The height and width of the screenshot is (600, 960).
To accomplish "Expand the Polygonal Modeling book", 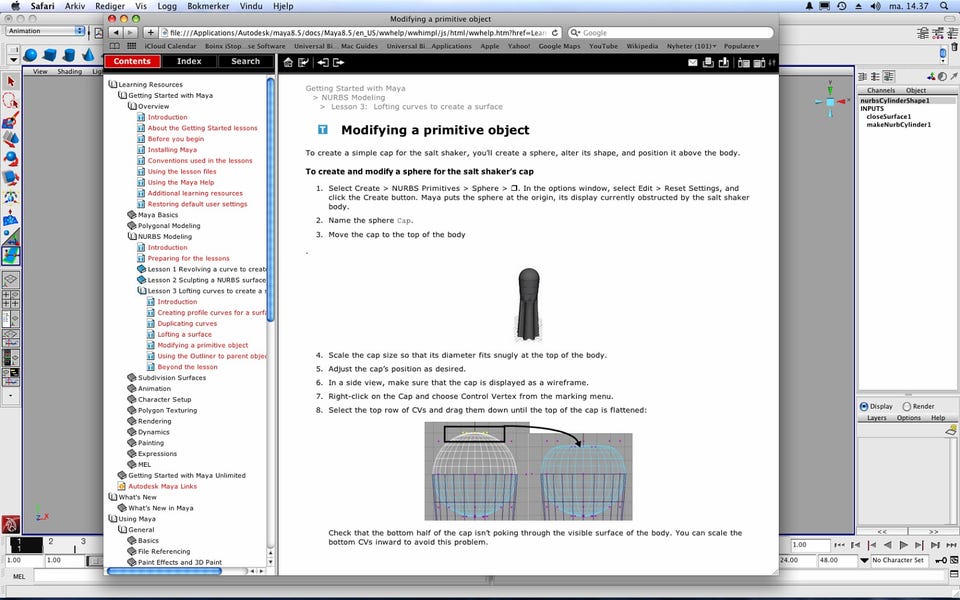I will tap(132, 226).
